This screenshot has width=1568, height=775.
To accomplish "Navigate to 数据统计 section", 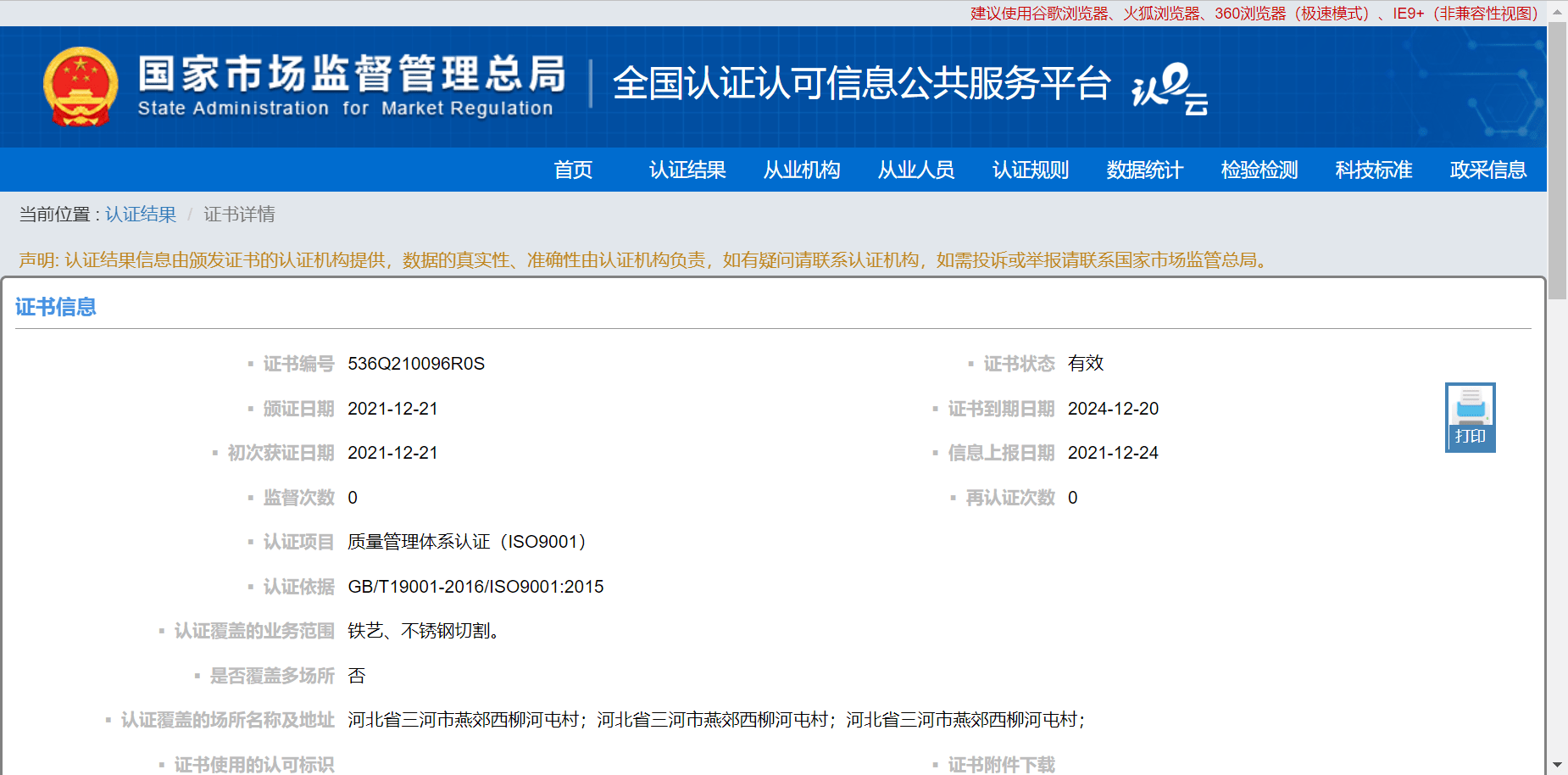I will pos(1145,170).
